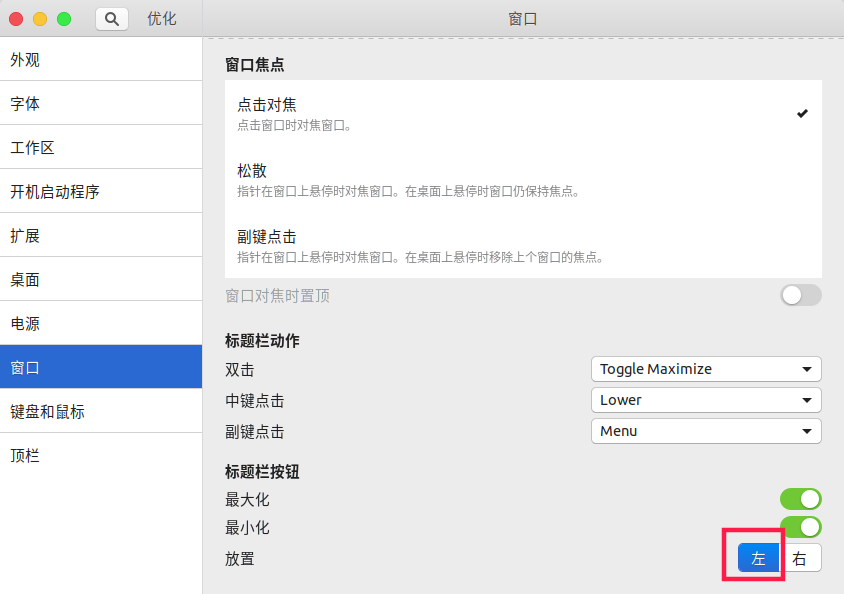The width and height of the screenshot is (844, 594).
Task: Select the 松散 focus mode option
Action: pyautogui.click(x=523, y=179)
